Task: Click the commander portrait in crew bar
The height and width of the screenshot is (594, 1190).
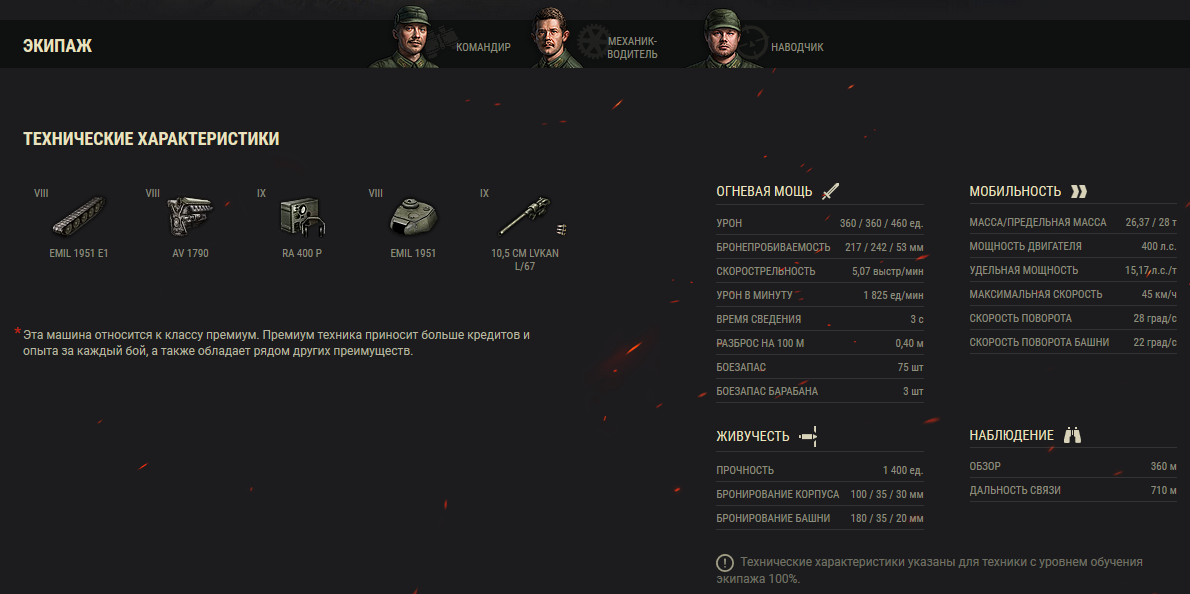Action: pos(405,39)
